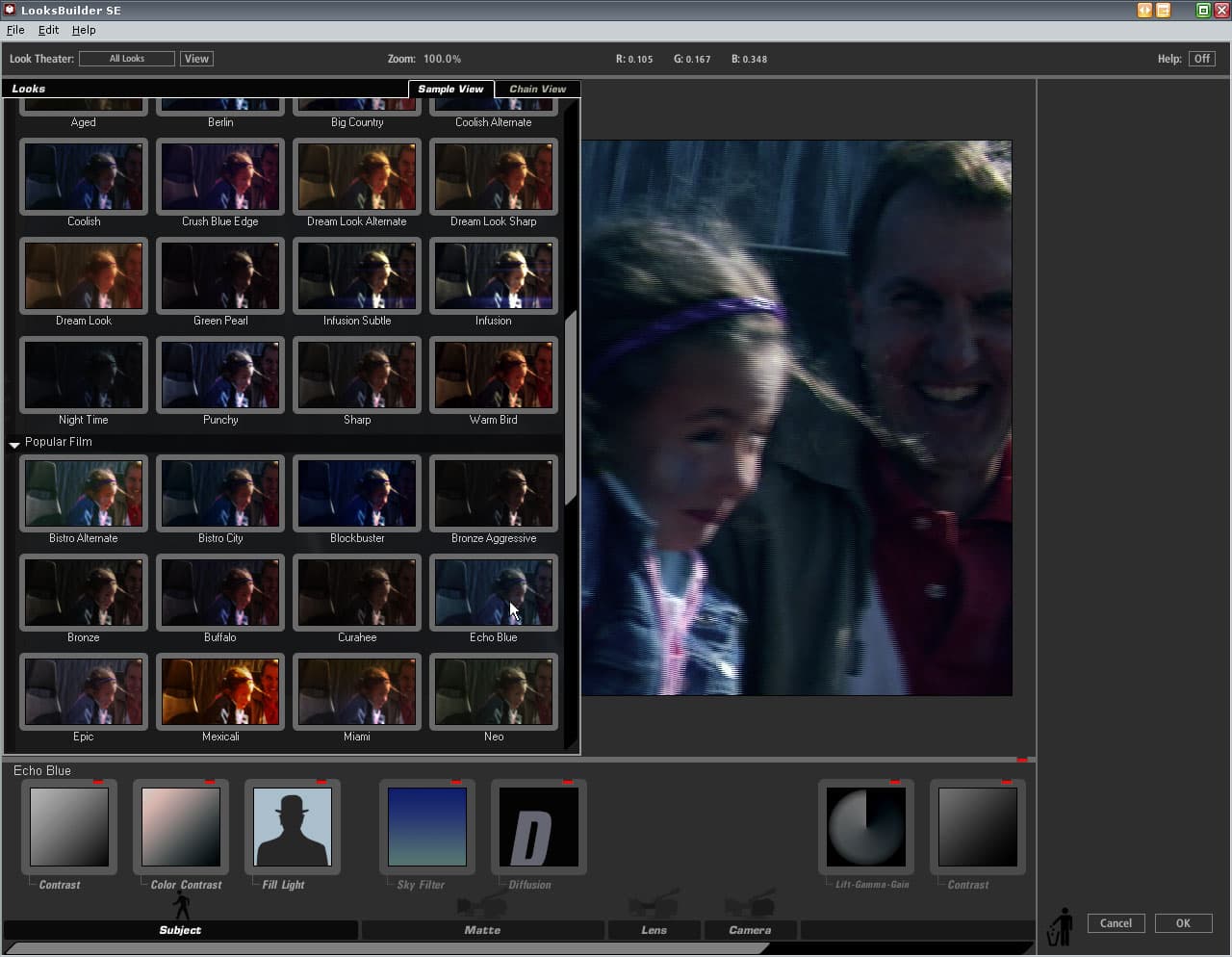Image resolution: width=1232 pixels, height=957 pixels.
Task: Apply the Echo Blue look thumbnail
Action: click(x=494, y=593)
